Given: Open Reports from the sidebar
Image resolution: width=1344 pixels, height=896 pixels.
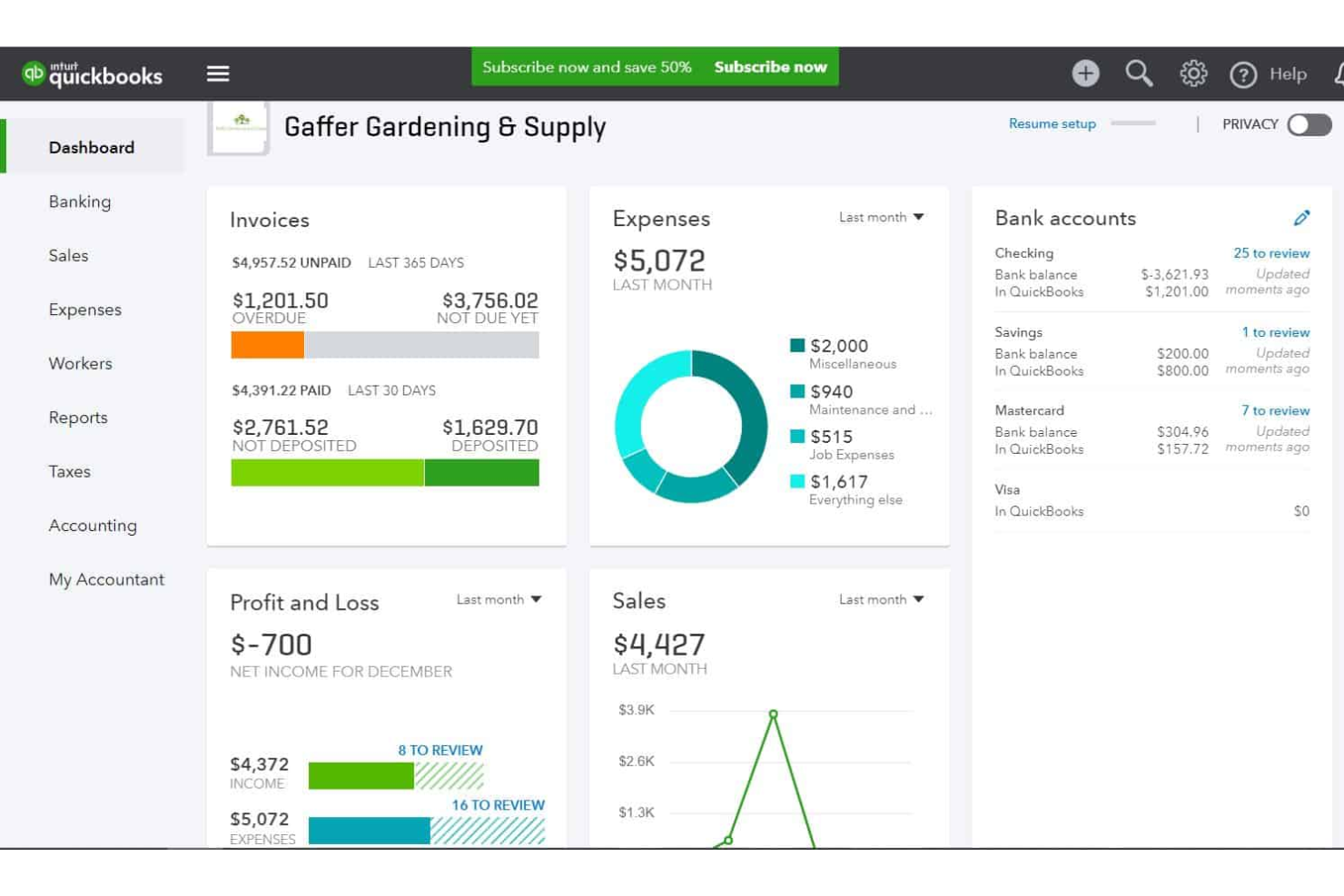Looking at the screenshot, I should click(78, 418).
